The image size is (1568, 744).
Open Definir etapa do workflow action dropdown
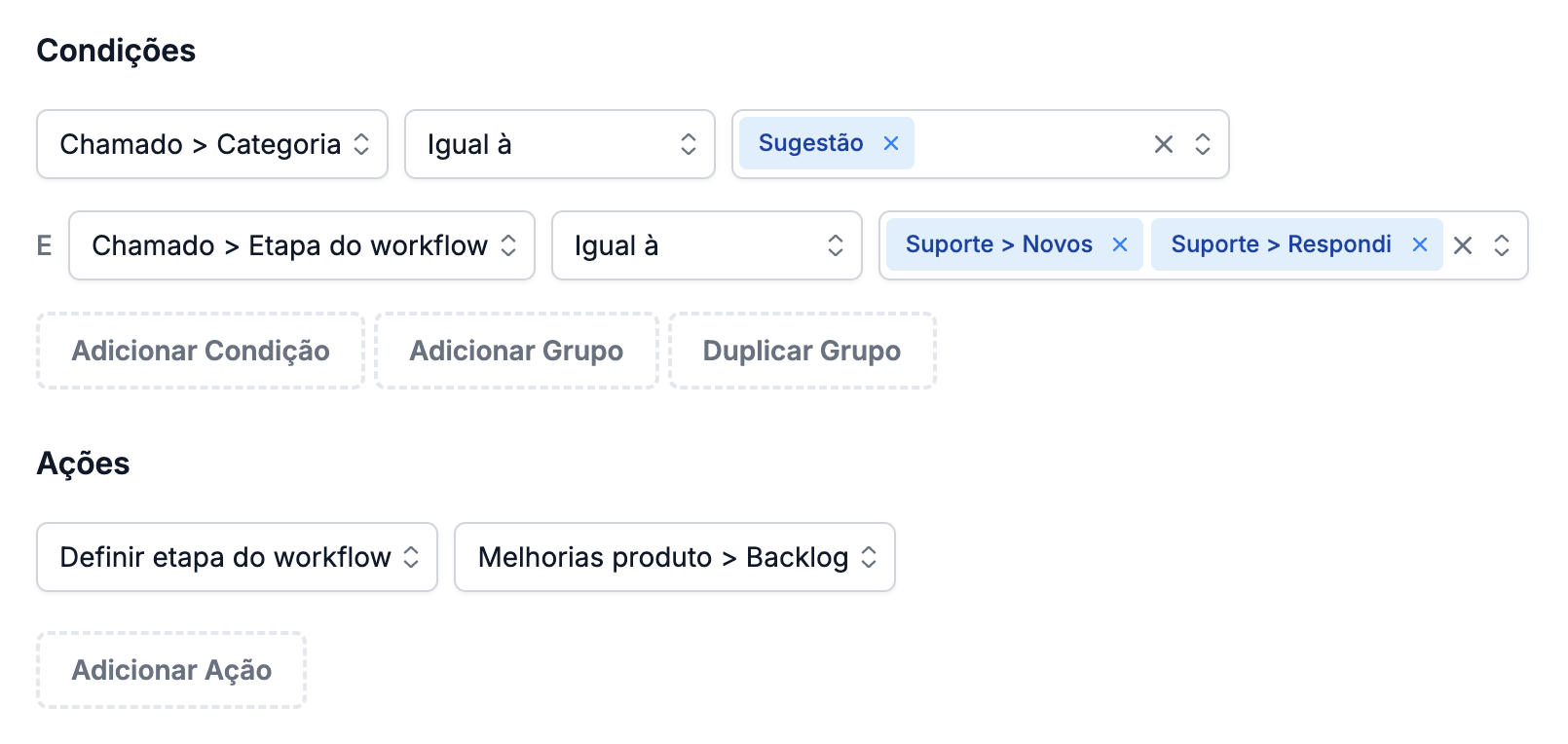tap(237, 557)
